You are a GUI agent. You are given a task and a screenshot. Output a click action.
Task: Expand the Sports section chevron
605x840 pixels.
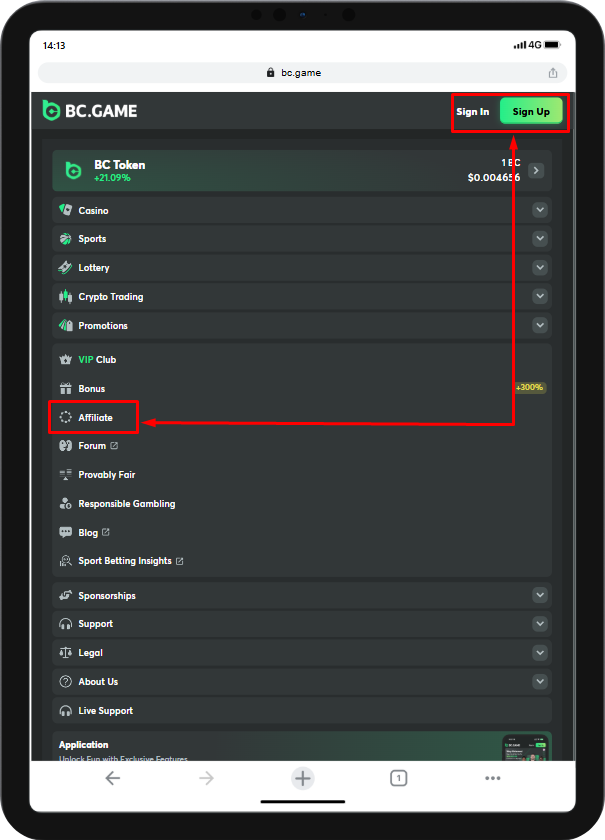(540, 239)
